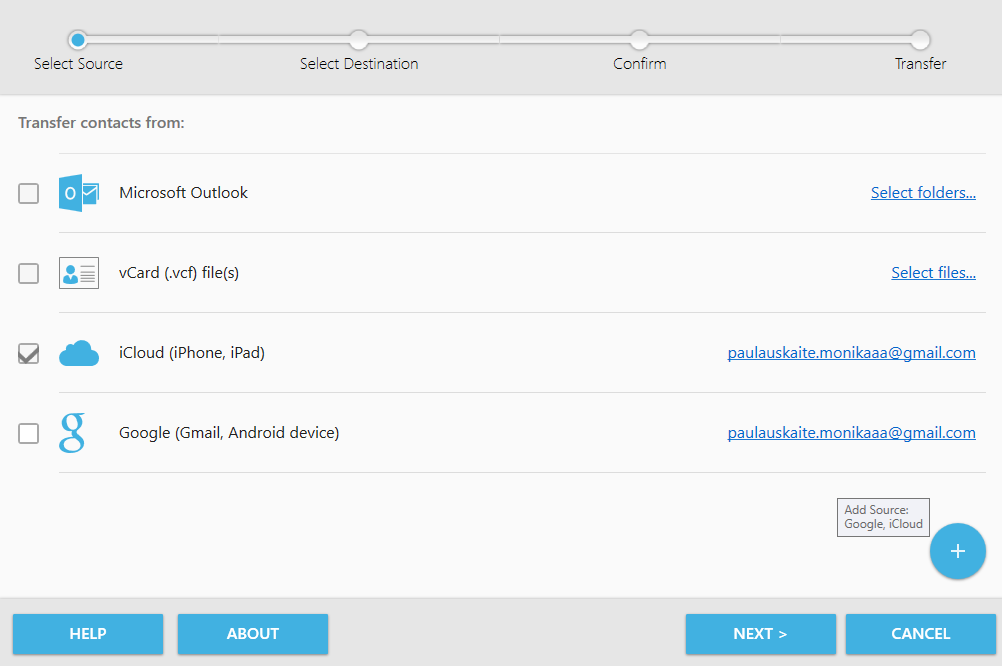This screenshot has width=1002, height=666.
Task: Click the HELP button
Action: tap(88, 634)
